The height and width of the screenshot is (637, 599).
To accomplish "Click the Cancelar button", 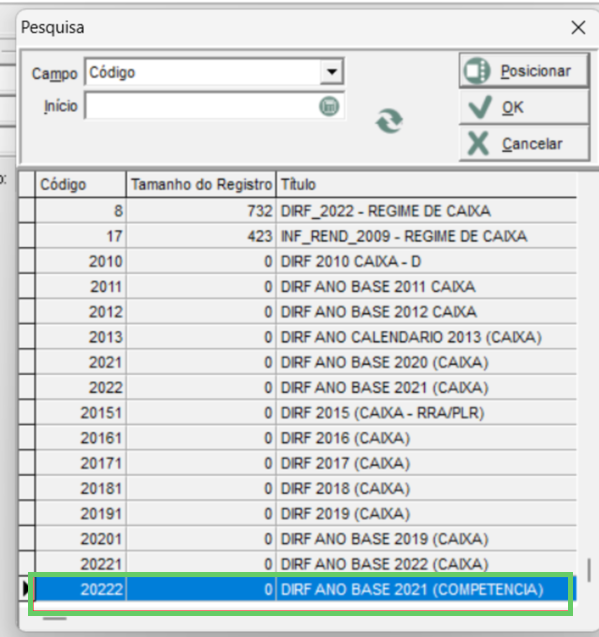I will coord(524,143).
